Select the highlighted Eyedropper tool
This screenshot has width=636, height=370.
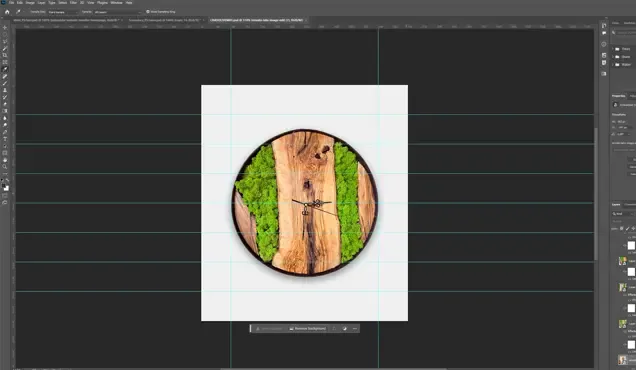point(5,69)
